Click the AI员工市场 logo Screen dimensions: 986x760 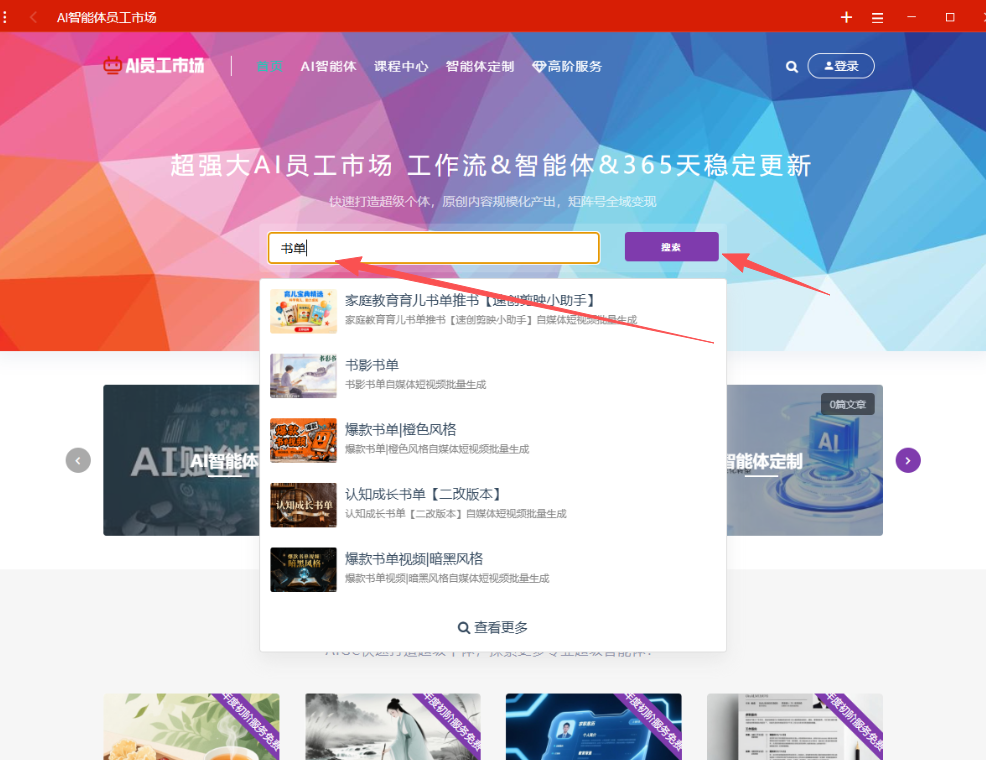click(154, 66)
